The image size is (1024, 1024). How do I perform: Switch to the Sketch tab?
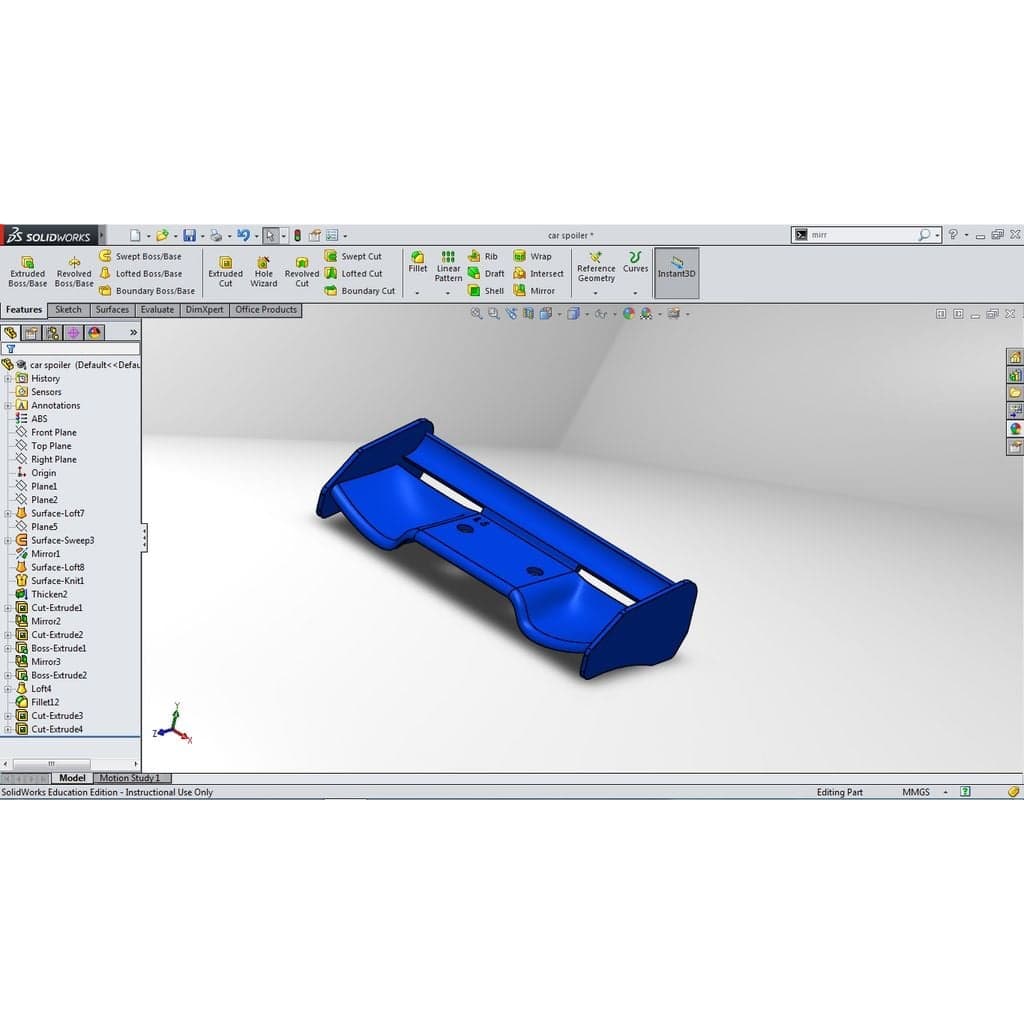68,310
